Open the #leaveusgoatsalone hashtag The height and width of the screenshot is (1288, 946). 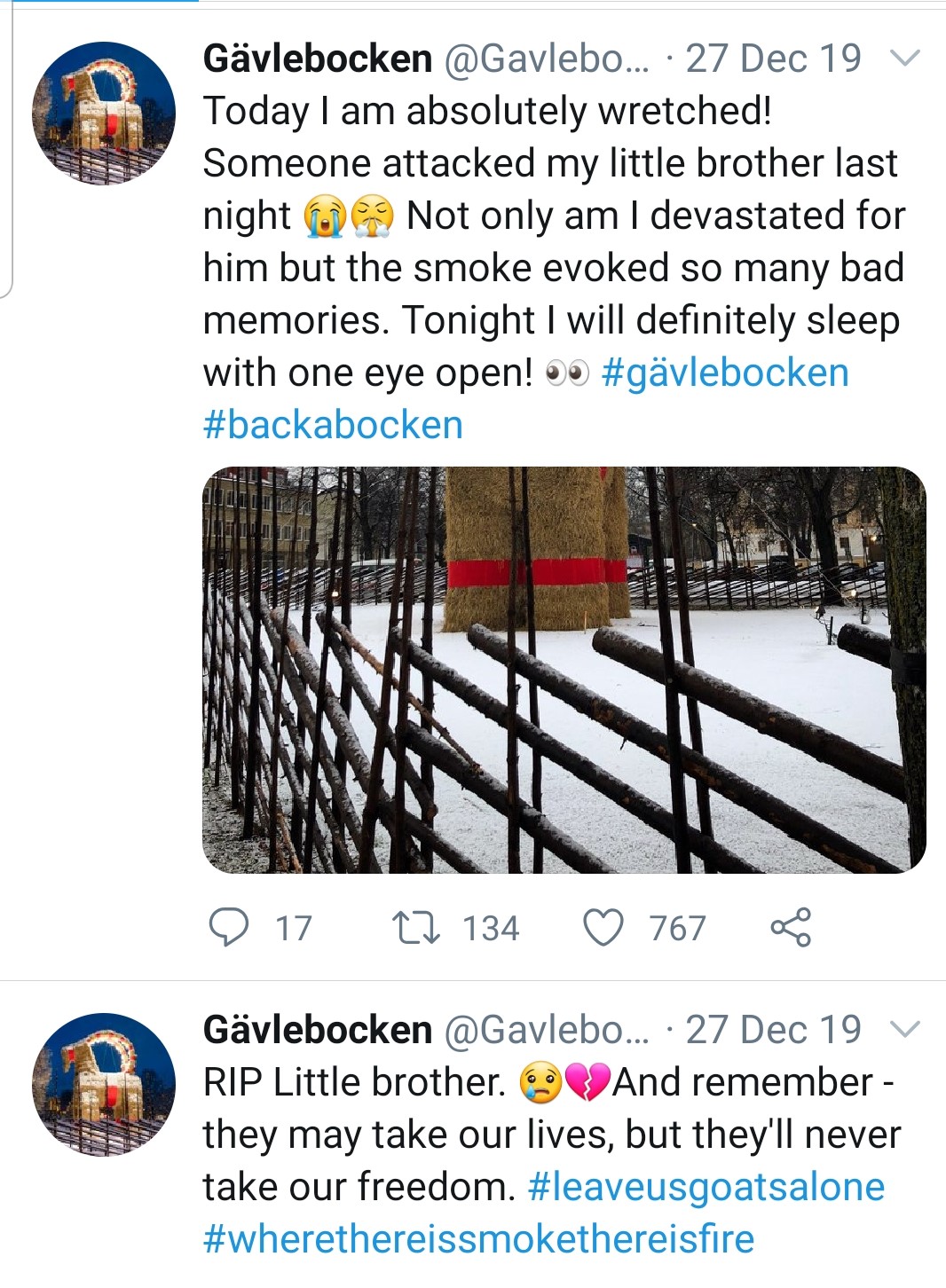[x=706, y=1187]
